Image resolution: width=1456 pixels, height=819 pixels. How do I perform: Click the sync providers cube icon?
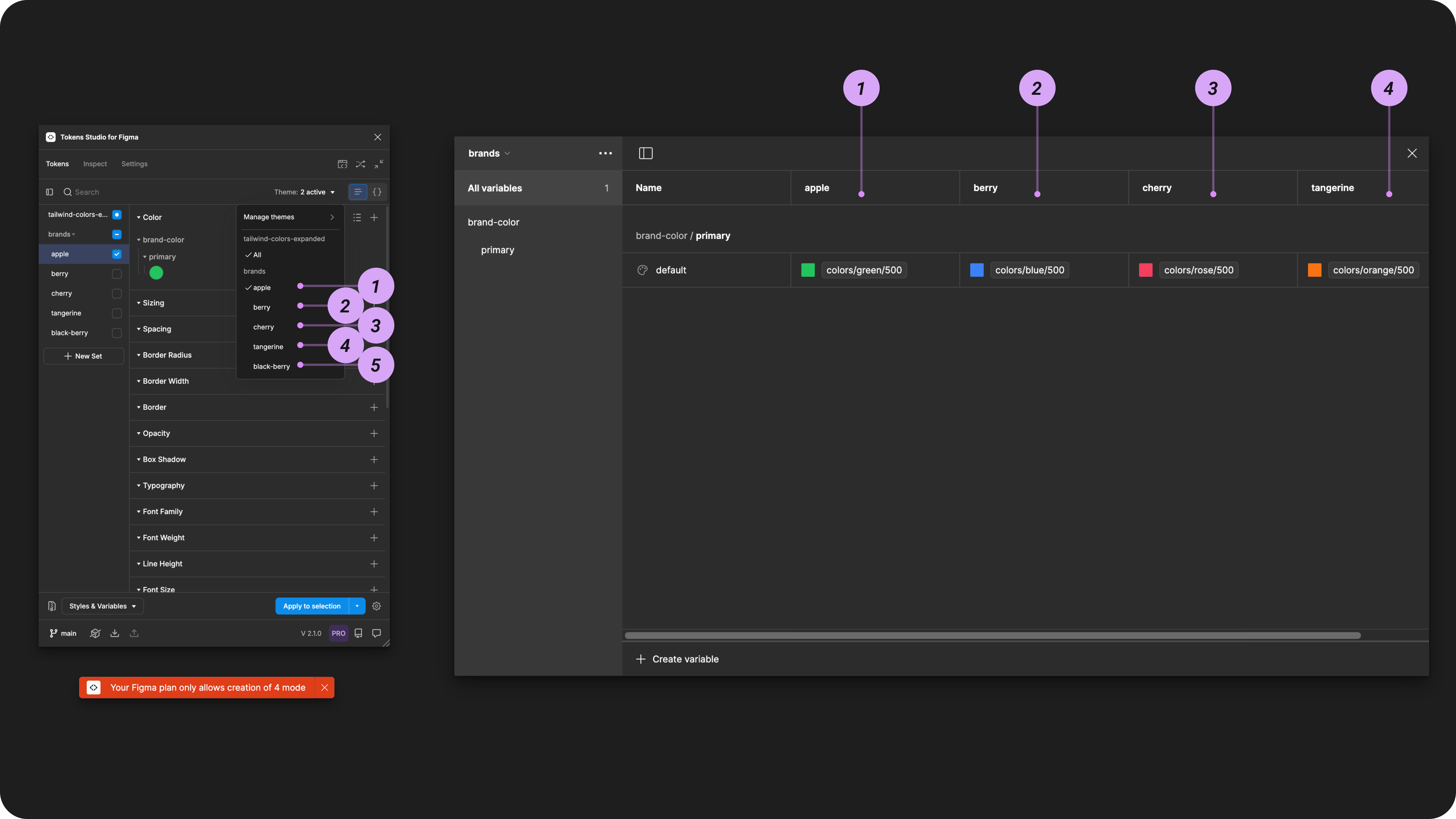pyautogui.click(x=96, y=633)
